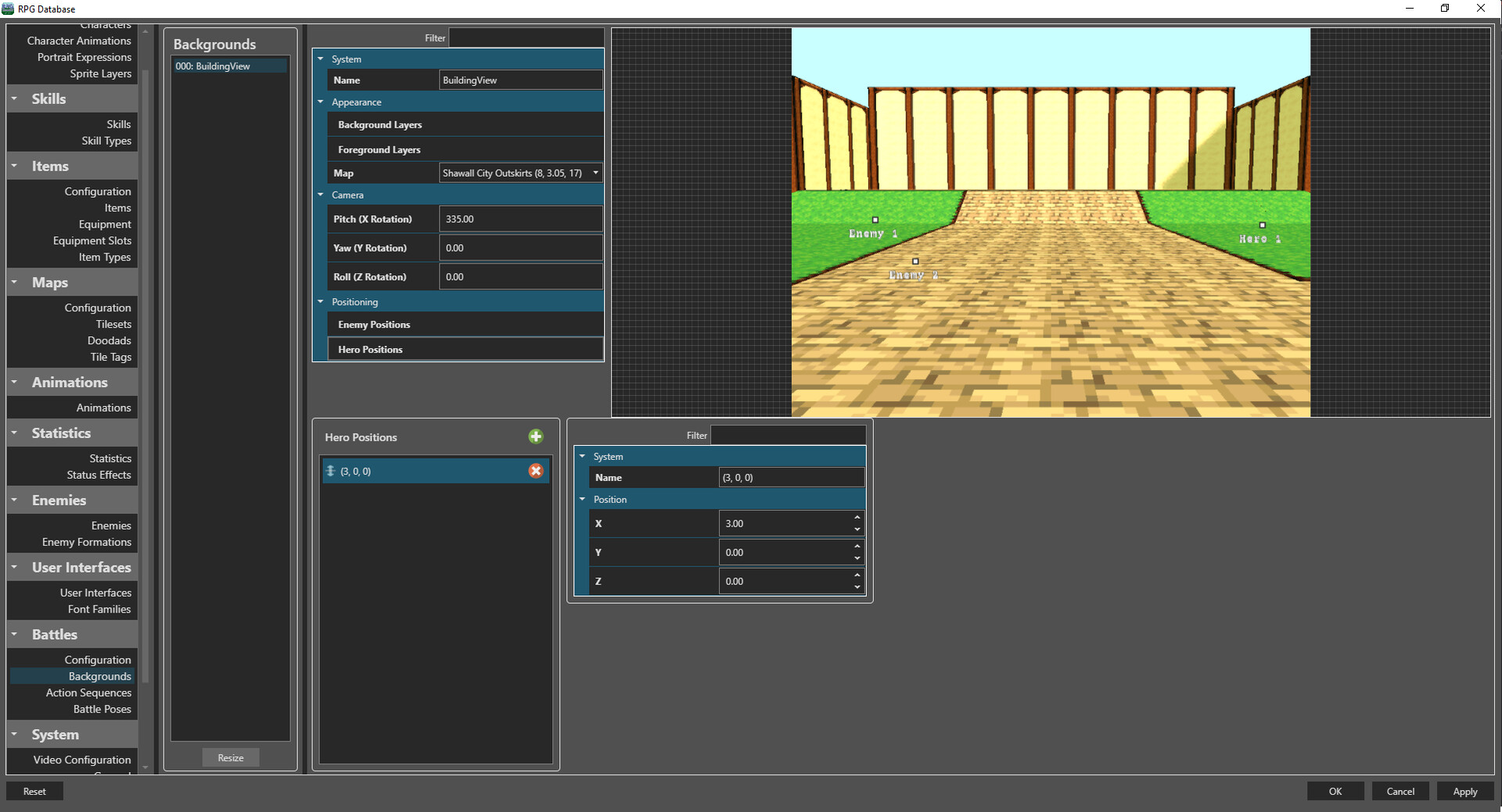Click the RPG Database icon in the title bar
Viewport: 1502px width, 812px height.
pos(7,9)
